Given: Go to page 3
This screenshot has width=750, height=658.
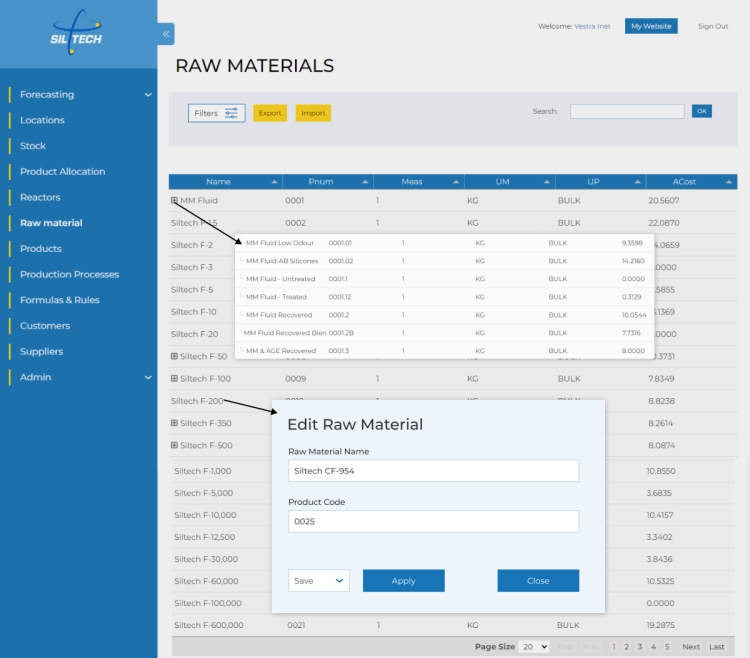Looking at the screenshot, I should [640, 647].
